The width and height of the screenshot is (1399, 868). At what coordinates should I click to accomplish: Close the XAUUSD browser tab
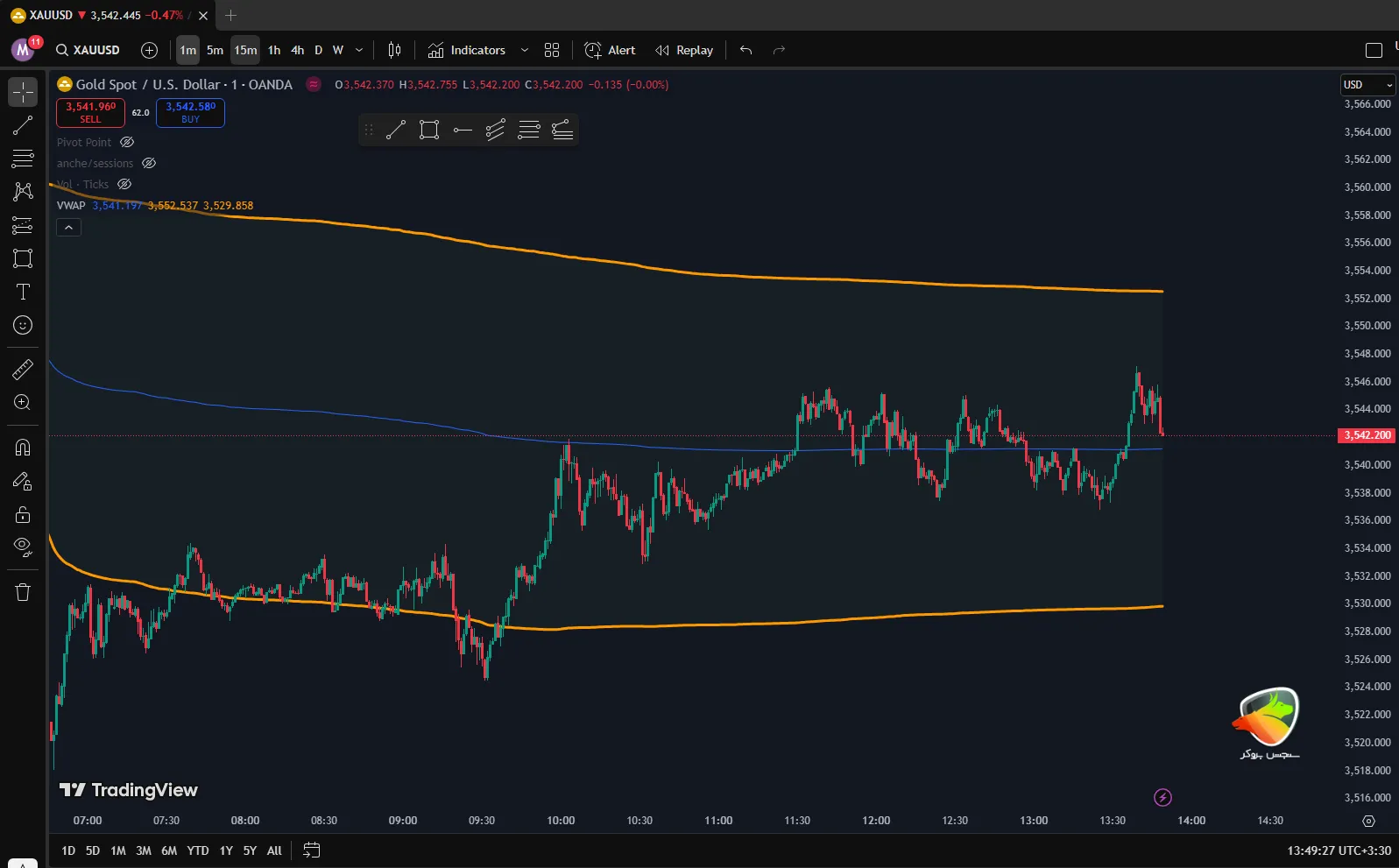point(203,15)
